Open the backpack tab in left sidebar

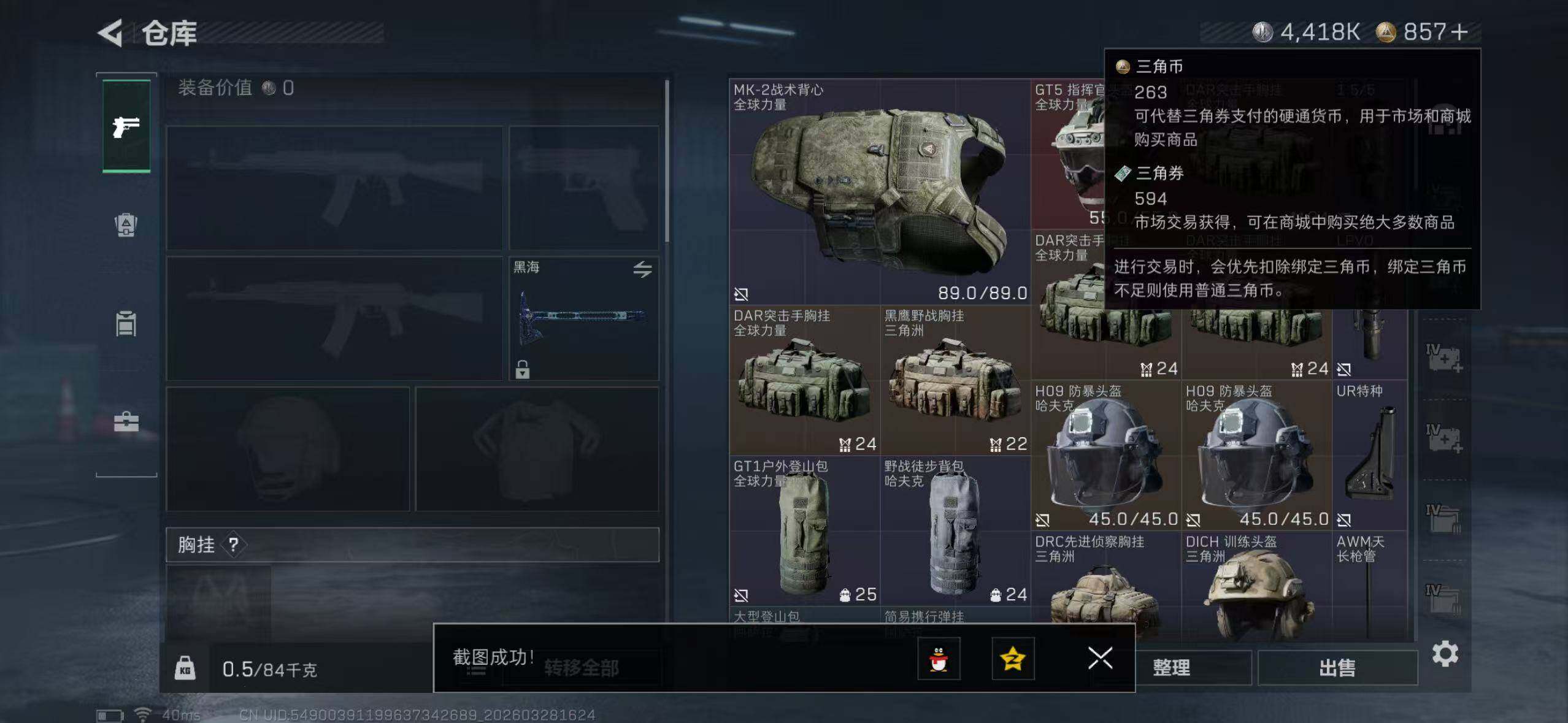(x=126, y=225)
